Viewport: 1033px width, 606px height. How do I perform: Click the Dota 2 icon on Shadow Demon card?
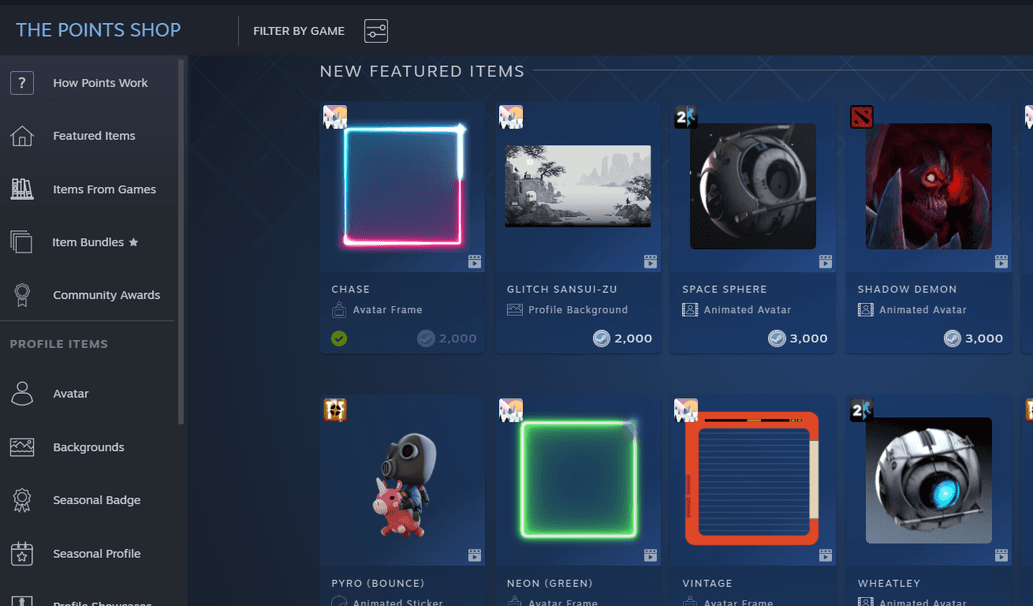pos(861,117)
